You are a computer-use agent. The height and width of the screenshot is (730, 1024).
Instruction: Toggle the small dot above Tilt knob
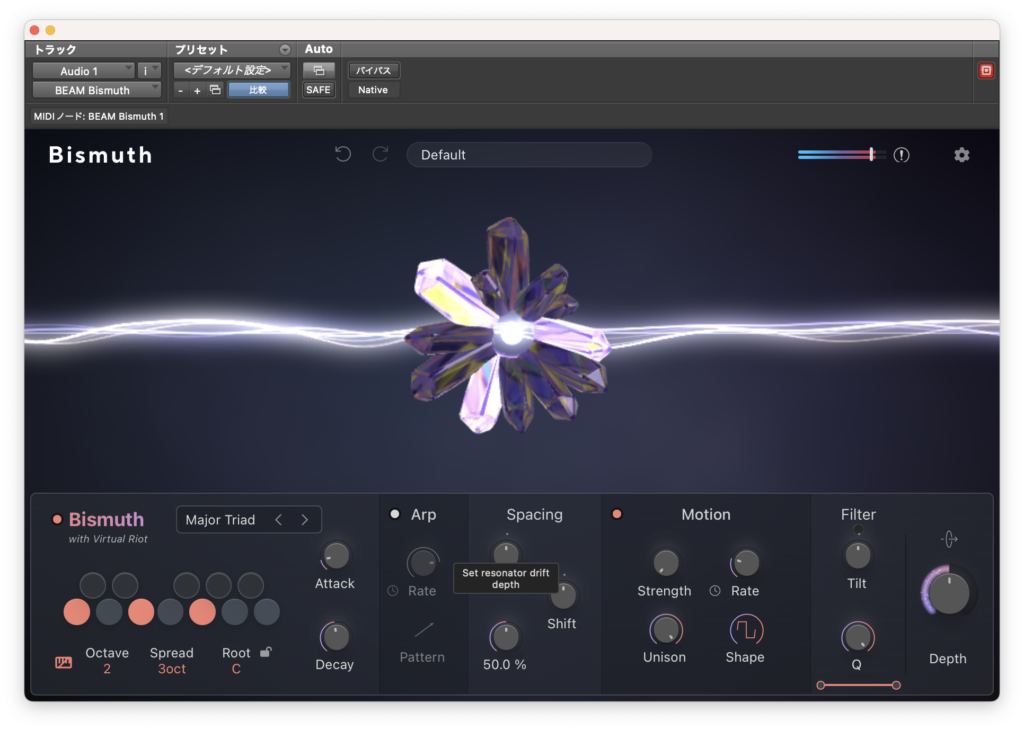(857, 530)
